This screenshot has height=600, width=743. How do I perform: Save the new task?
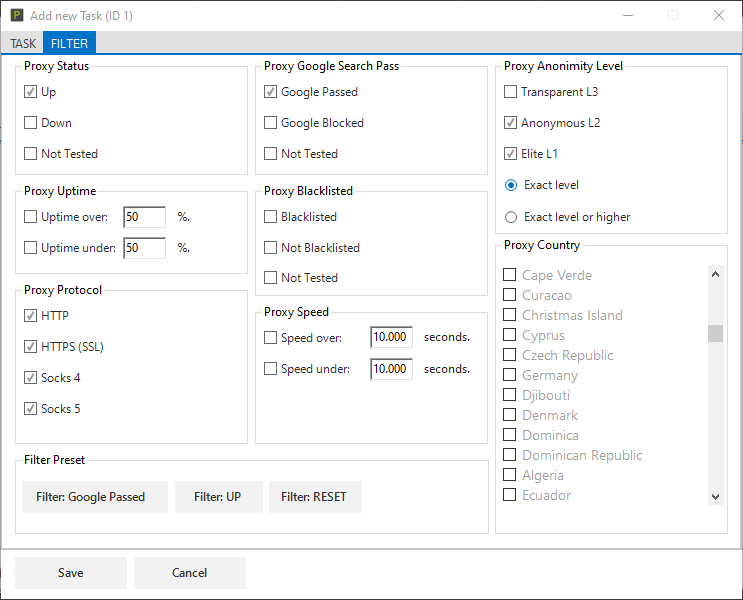(x=71, y=573)
